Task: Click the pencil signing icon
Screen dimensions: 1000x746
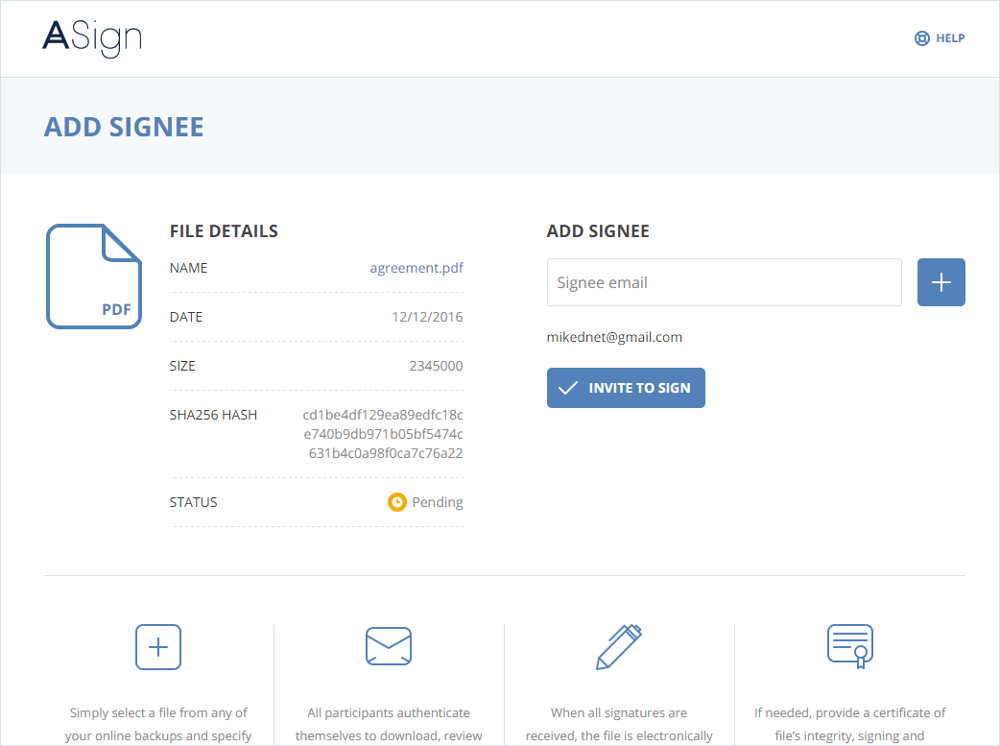Action: 619,647
